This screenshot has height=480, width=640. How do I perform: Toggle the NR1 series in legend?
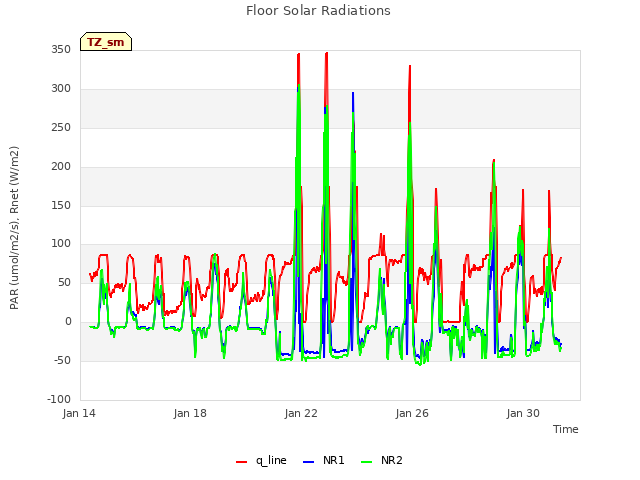(x=324, y=460)
